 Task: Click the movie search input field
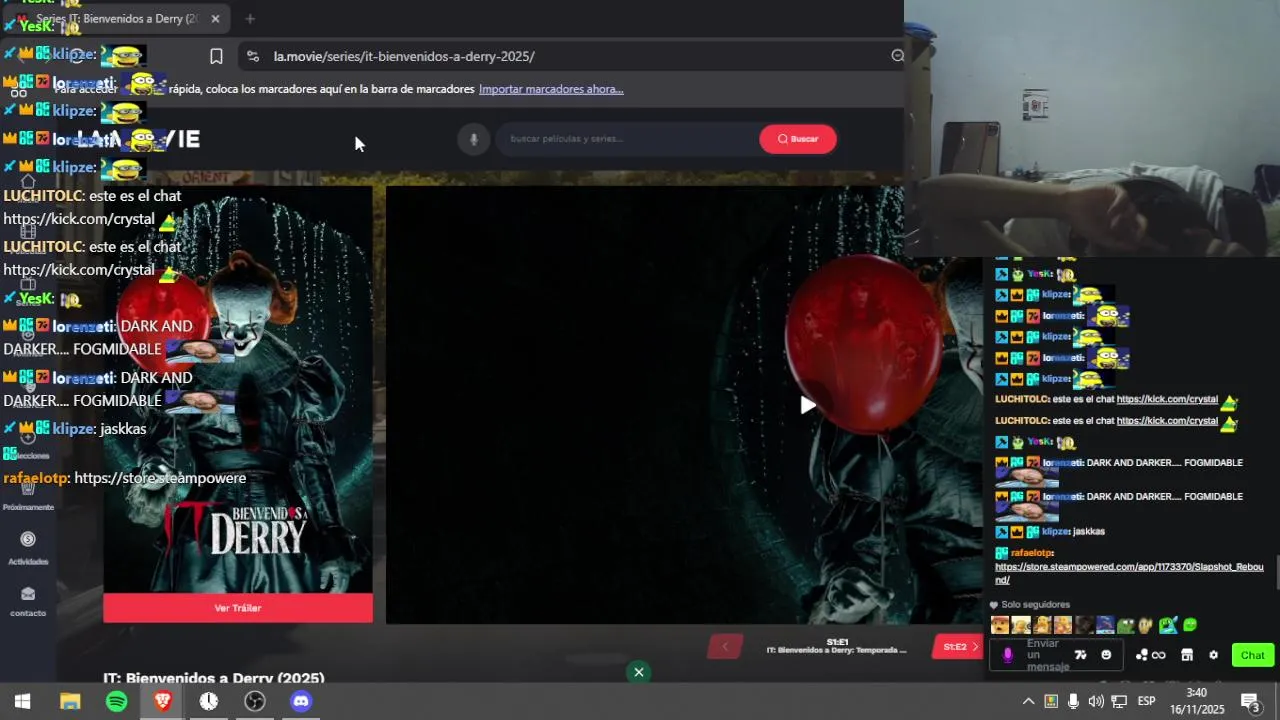[628, 139]
